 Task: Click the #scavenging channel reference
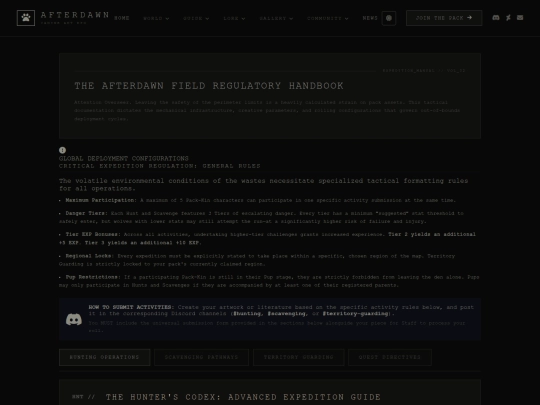[287, 314]
